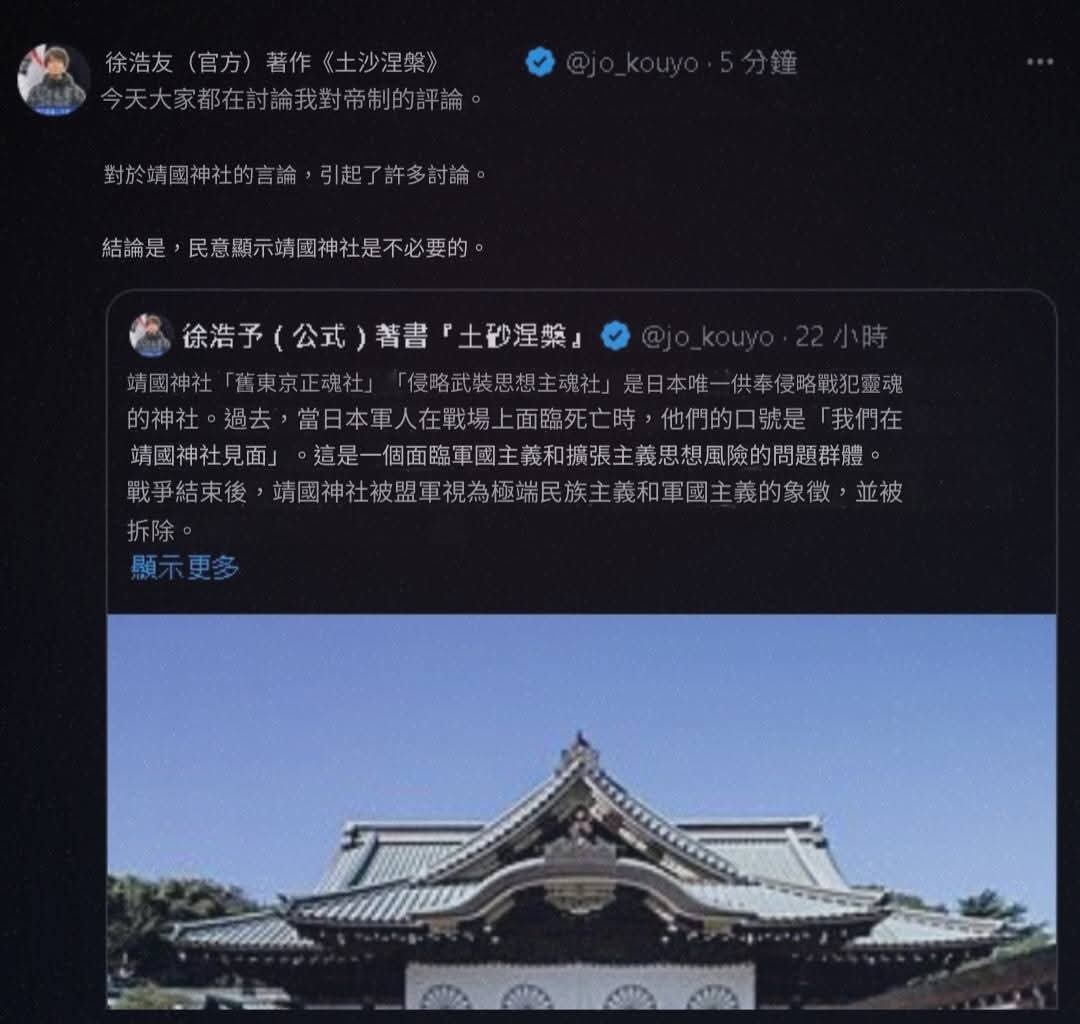The image size is (1080, 1024).
Task: Open the @jo_kouyo handle at top
Action: [632, 63]
